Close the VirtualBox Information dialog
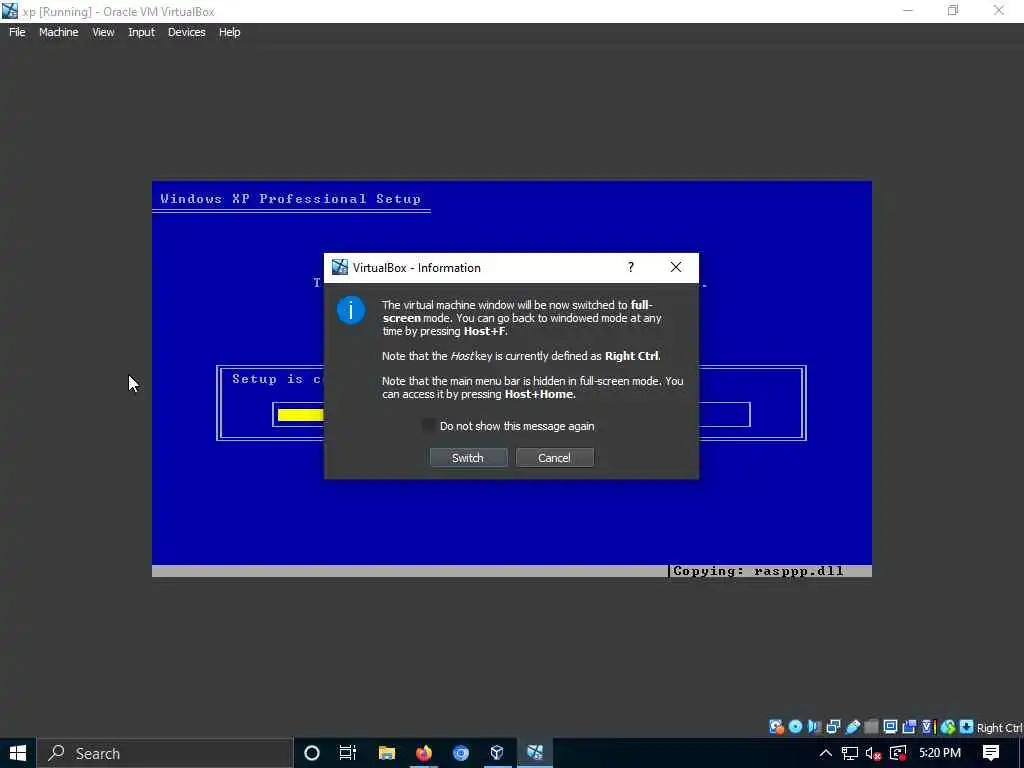Screen dimensions: 1024x768 [x=676, y=267]
